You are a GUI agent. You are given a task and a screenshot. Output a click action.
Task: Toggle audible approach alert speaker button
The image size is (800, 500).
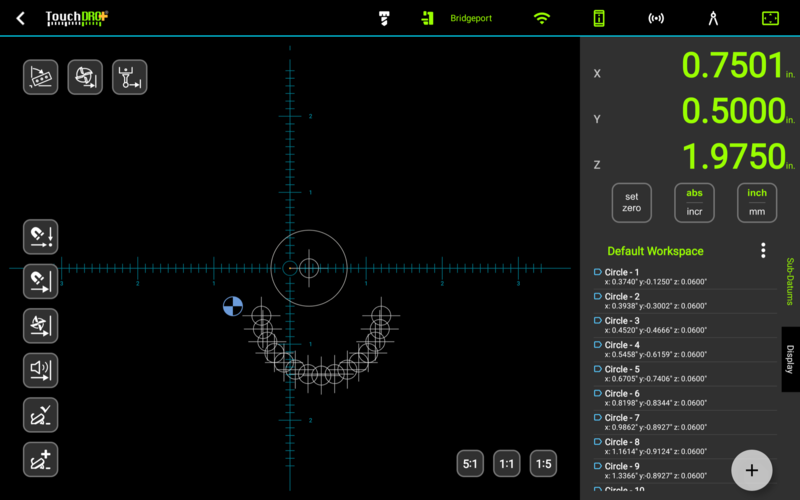point(41,370)
